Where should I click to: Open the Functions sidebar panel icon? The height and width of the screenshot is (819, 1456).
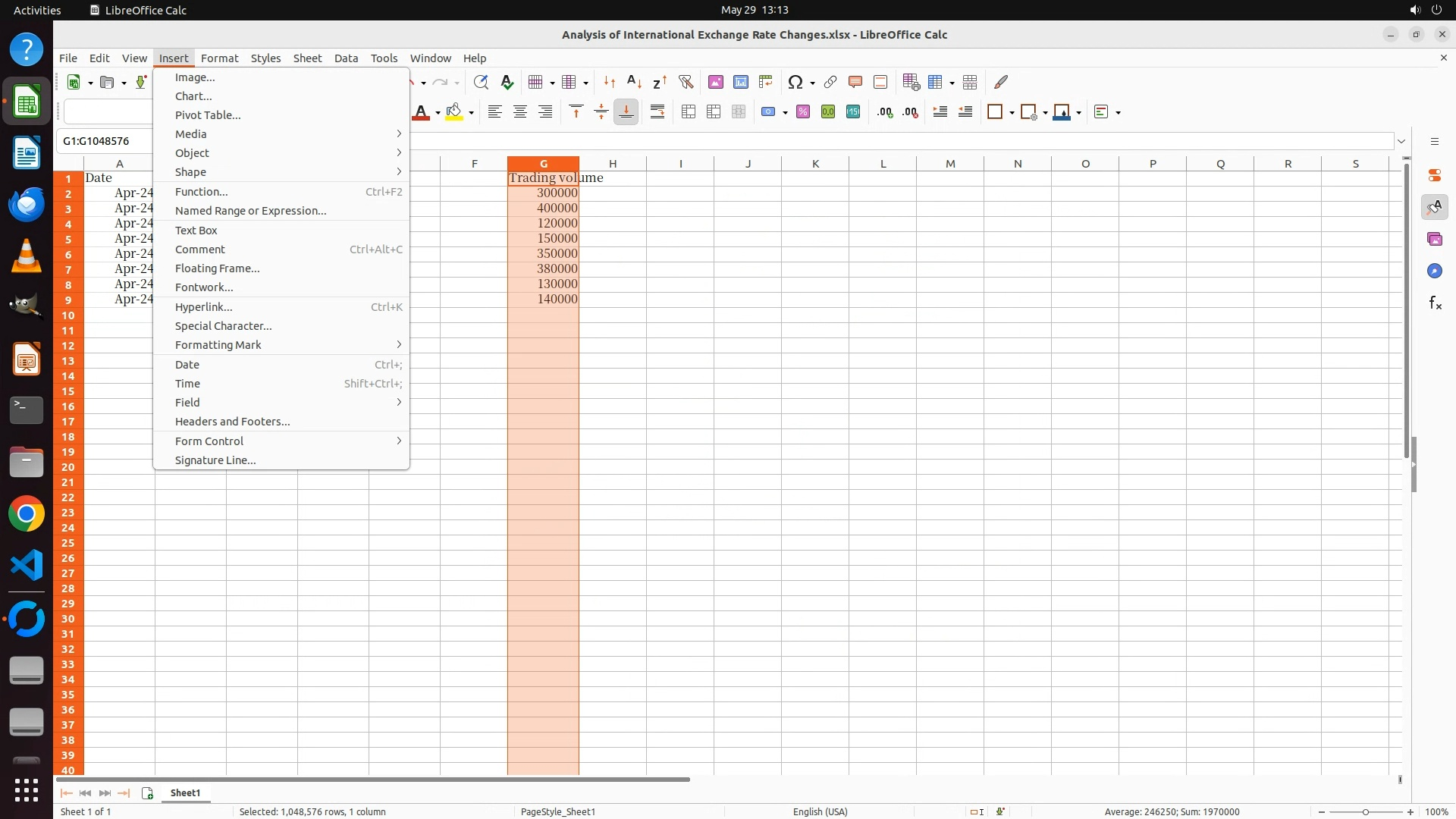[1435, 303]
